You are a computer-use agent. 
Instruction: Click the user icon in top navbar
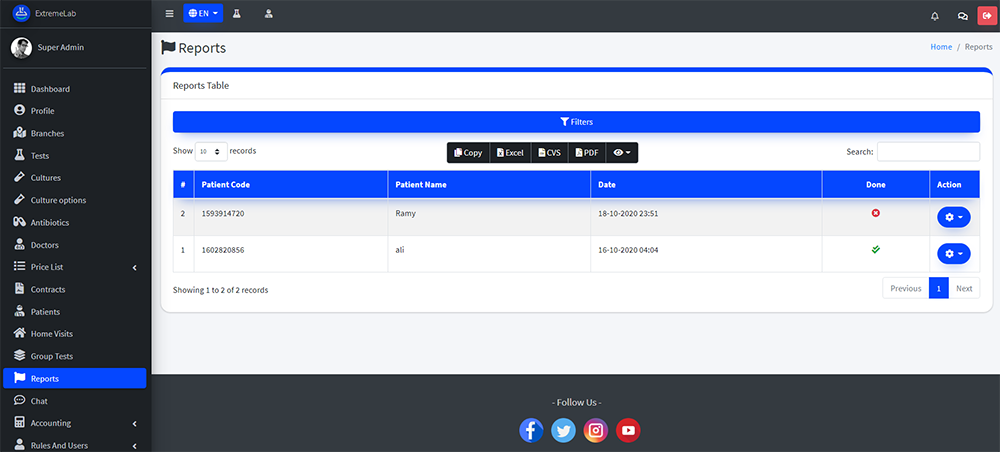(x=268, y=15)
